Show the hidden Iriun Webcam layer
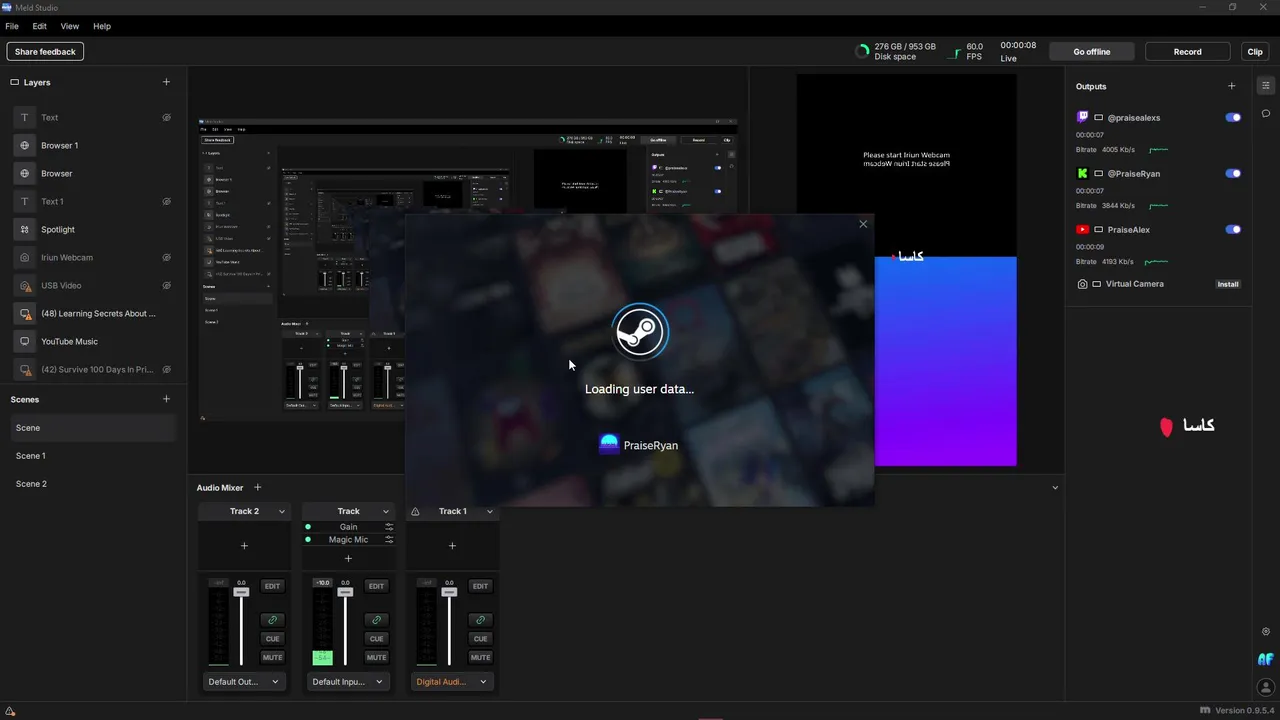 coord(167,257)
